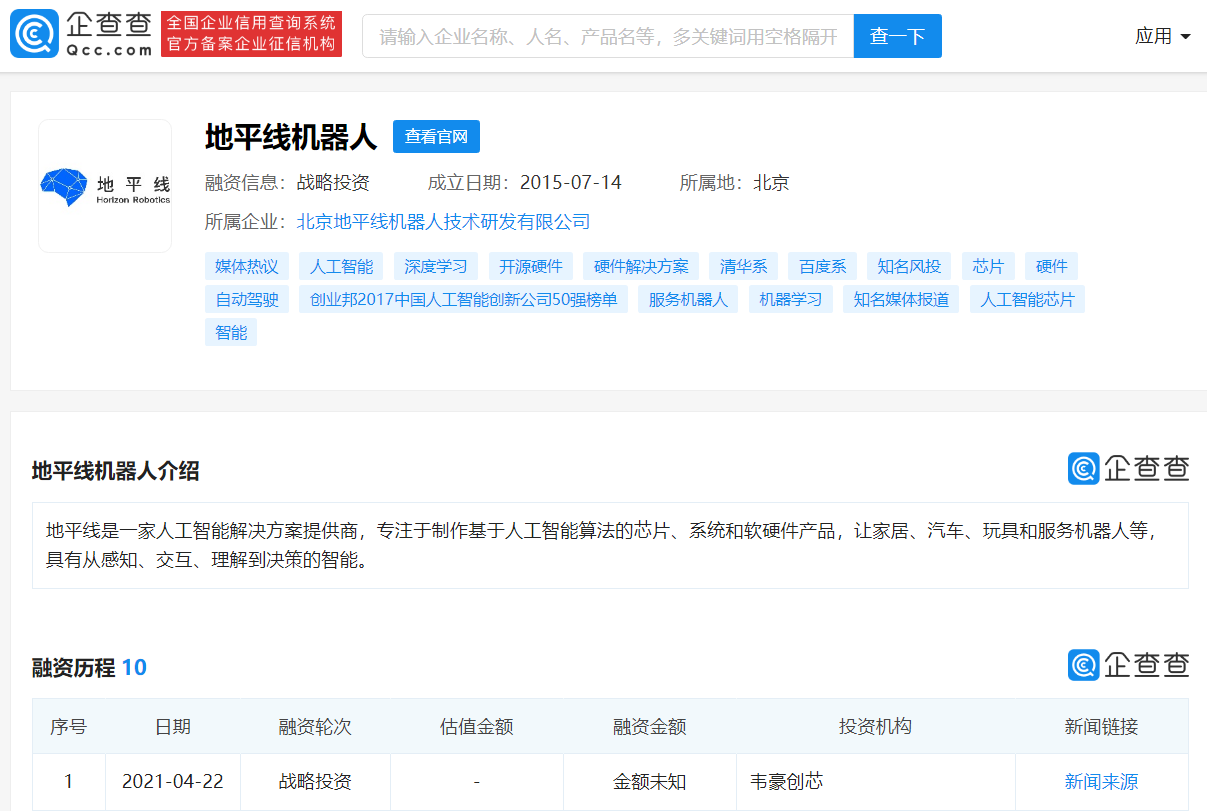This screenshot has width=1207, height=811.
Task: Select the 知名媒体报道 tag
Action: point(901,299)
